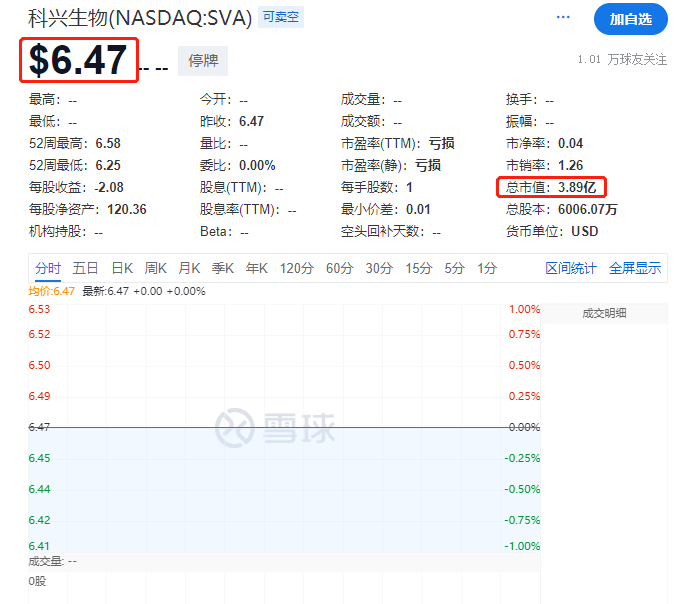Select the 120分 interval tab
This screenshot has height=604, width=689.
tap(296, 268)
